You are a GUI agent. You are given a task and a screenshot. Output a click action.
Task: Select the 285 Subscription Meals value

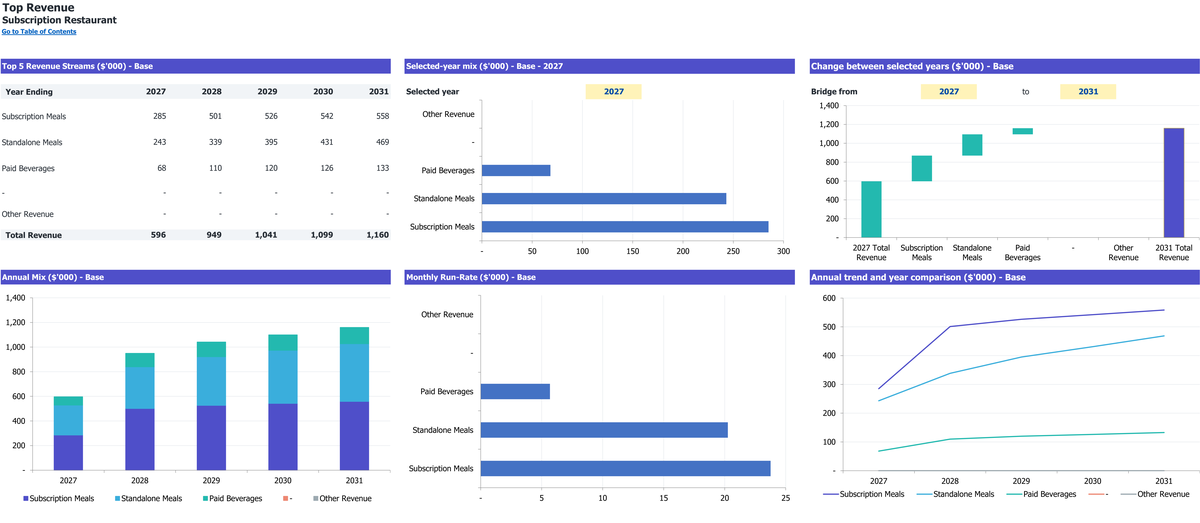click(x=159, y=116)
